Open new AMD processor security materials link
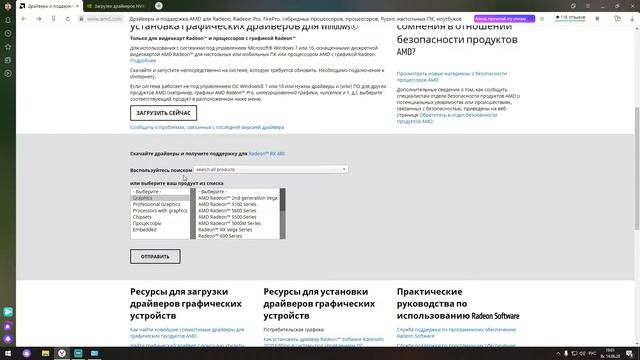 click(x=452, y=77)
